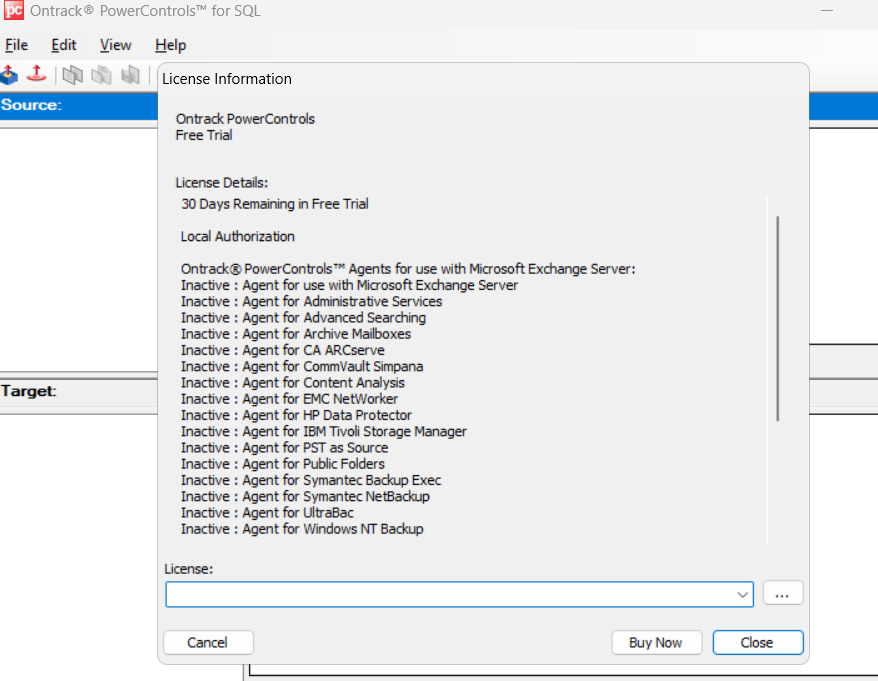
Task: Click the 'Free Trial' label under product name
Action: pyautogui.click(x=204, y=135)
